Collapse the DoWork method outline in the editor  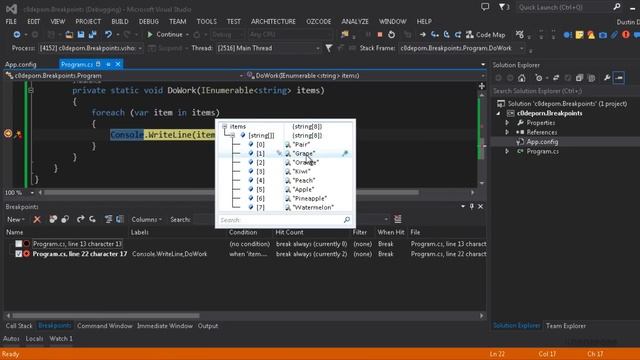(x=31, y=90)
